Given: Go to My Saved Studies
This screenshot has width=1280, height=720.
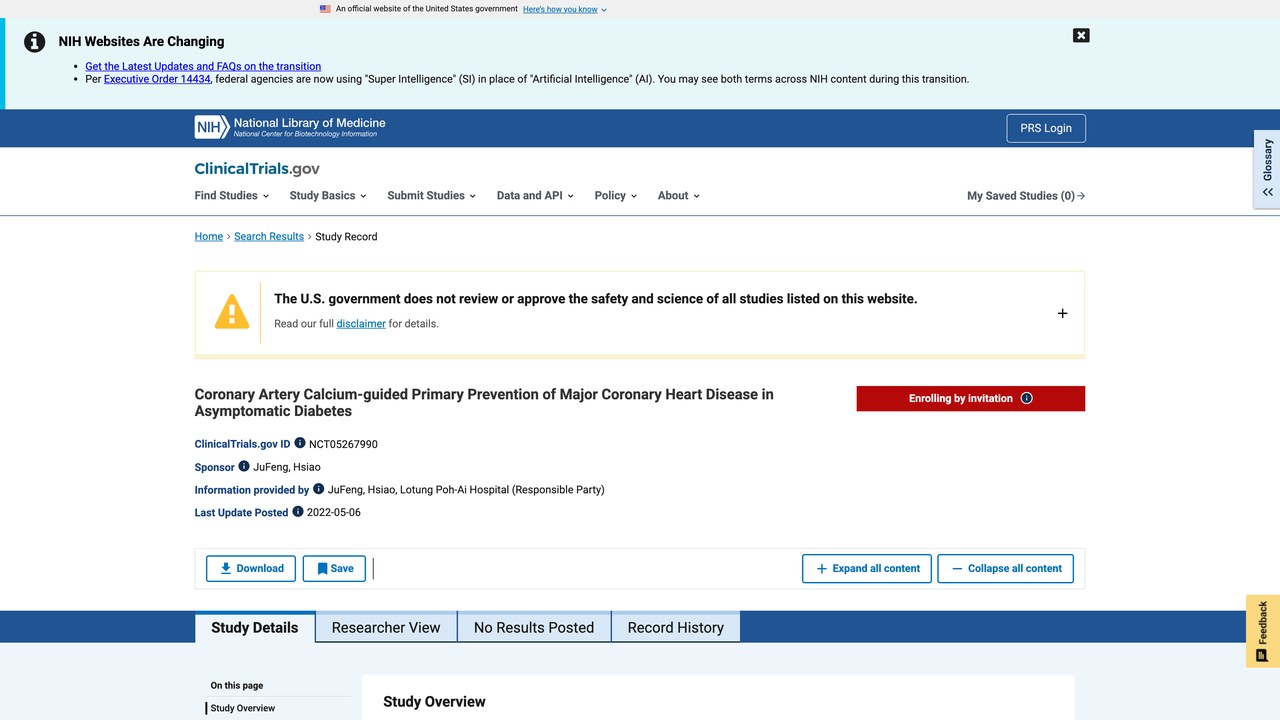Looking at the screenshot, I should coord(1026,196).
